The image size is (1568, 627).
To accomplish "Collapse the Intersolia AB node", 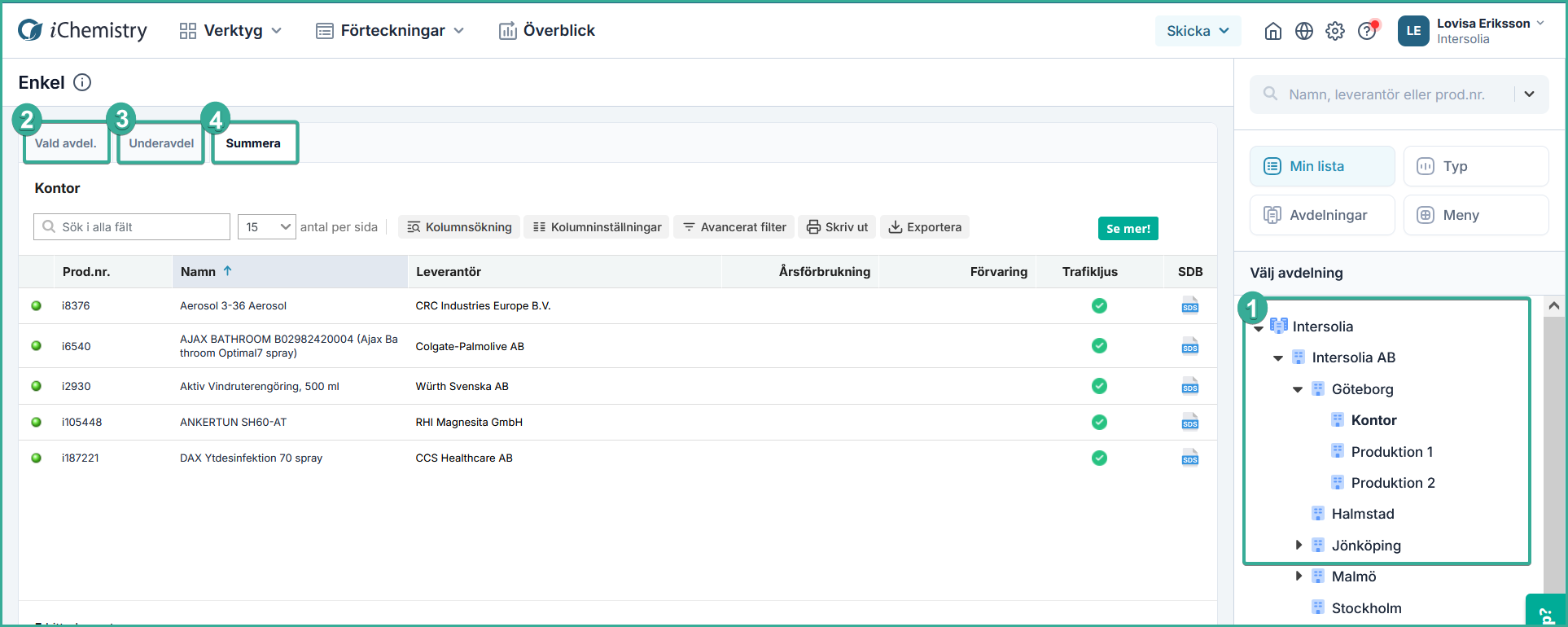I will click(1278, 358).
